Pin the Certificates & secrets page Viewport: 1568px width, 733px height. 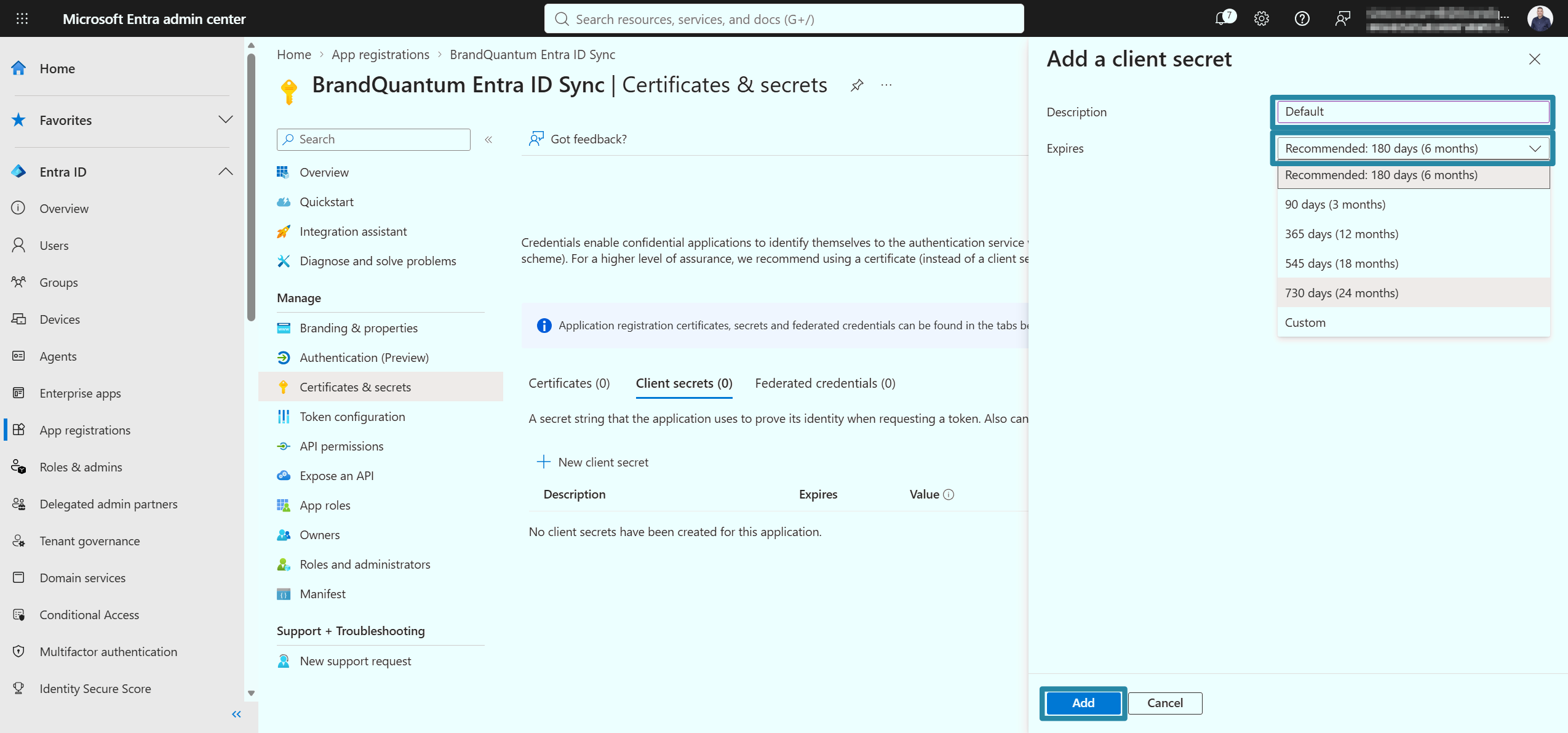coord(857,85)
